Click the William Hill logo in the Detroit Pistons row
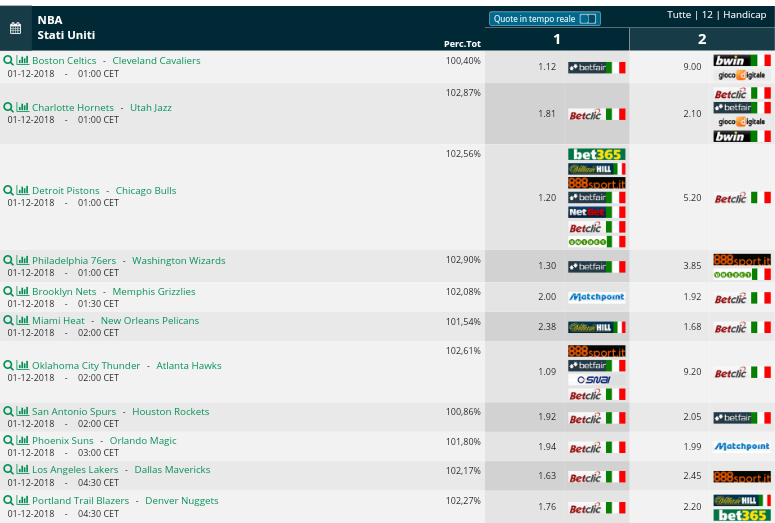The height and width of the screenshot is (523, 775). (x=597, y=169)
